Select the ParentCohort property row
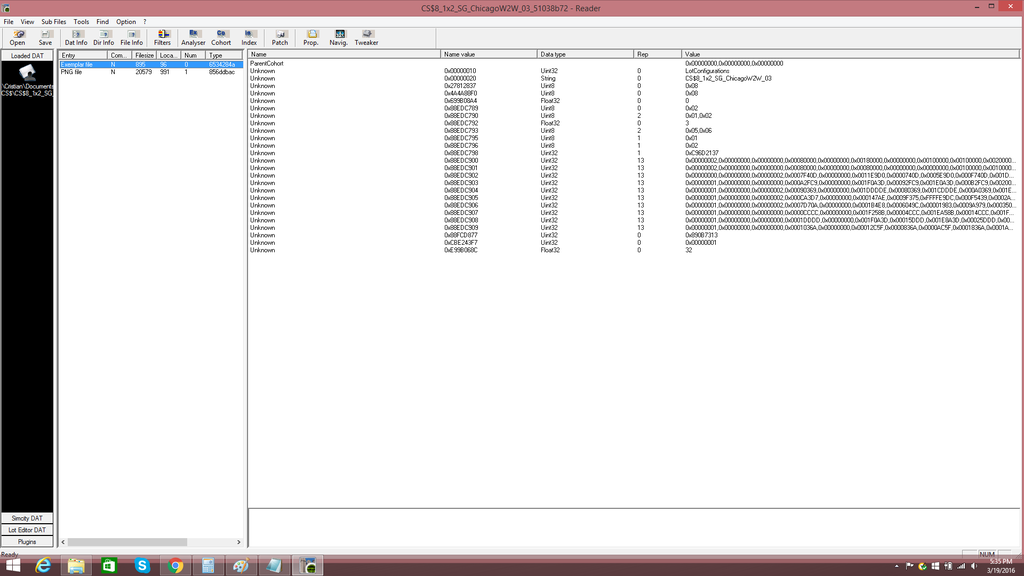The width and height of the screenshot is (1024, 576). click(633, 63)
